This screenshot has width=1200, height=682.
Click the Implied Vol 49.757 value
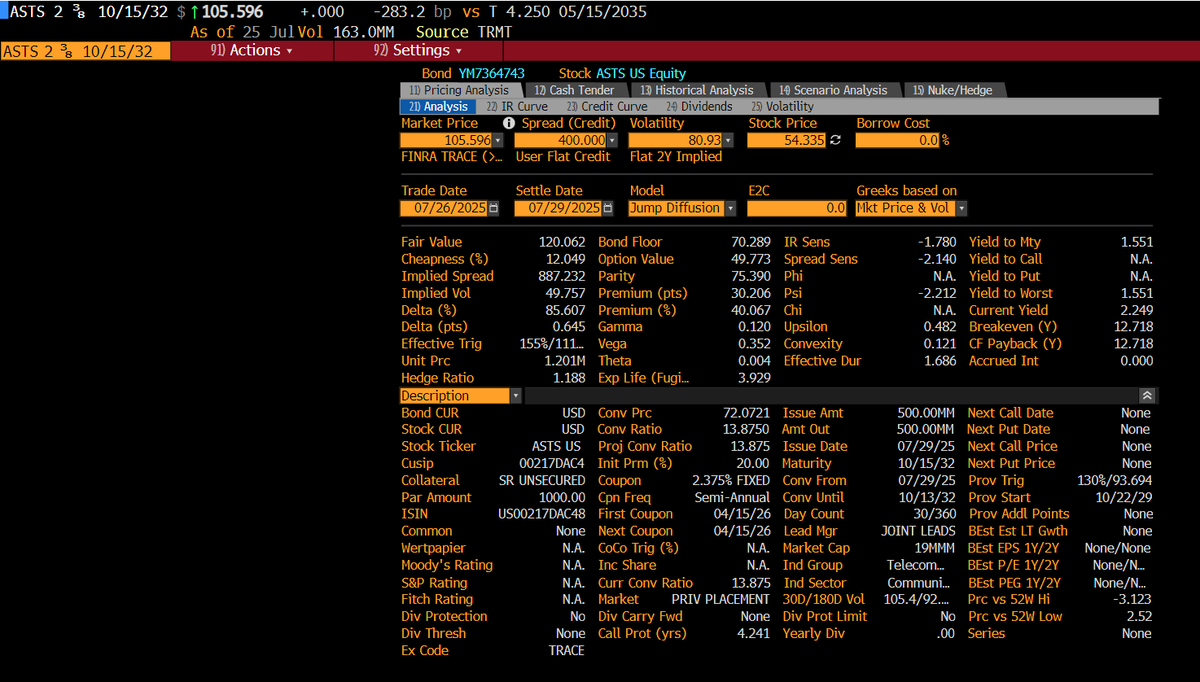[x=565, y=293]
